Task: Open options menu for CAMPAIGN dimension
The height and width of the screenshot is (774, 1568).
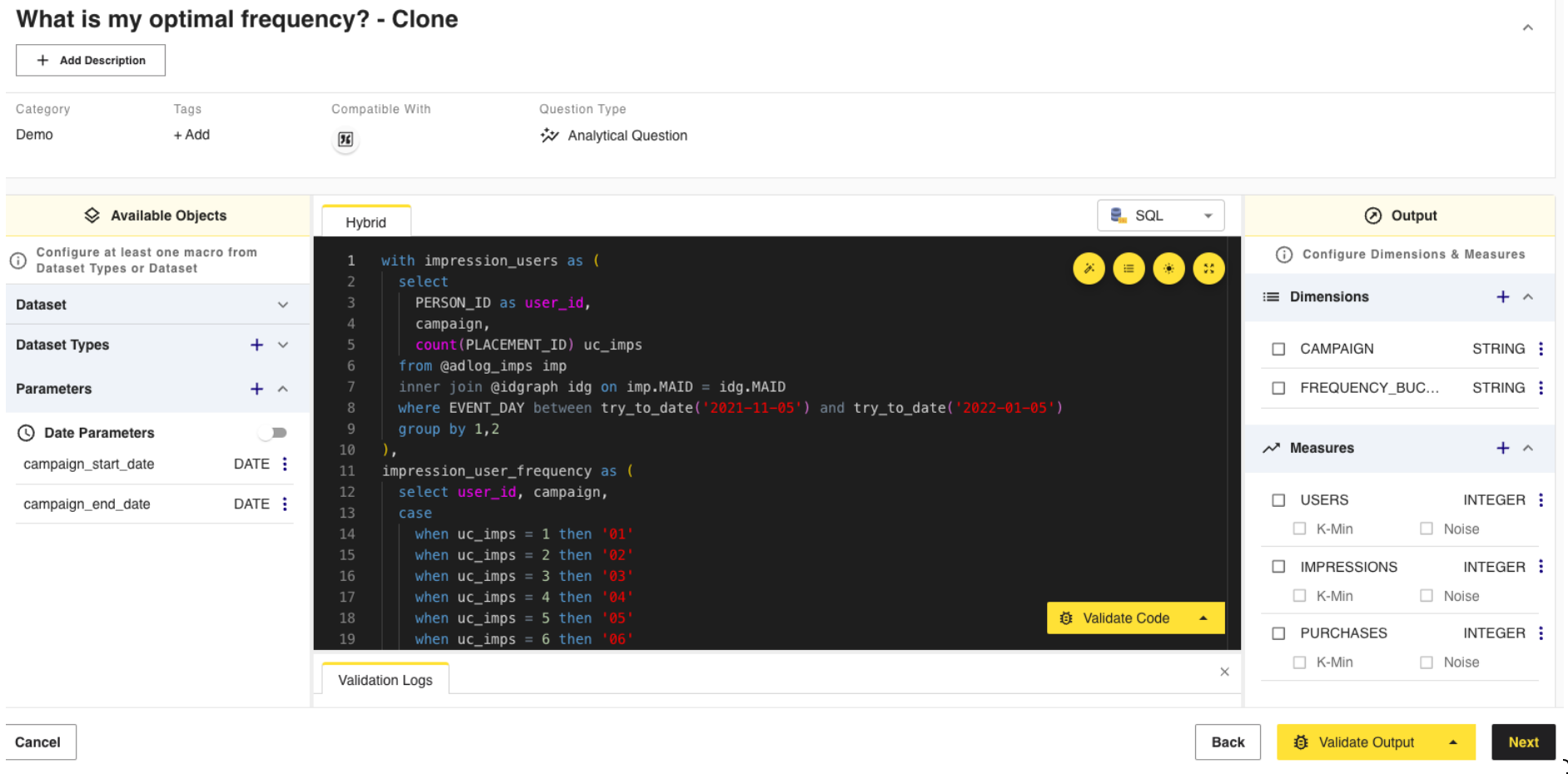Action: [x=1541, y=349]
